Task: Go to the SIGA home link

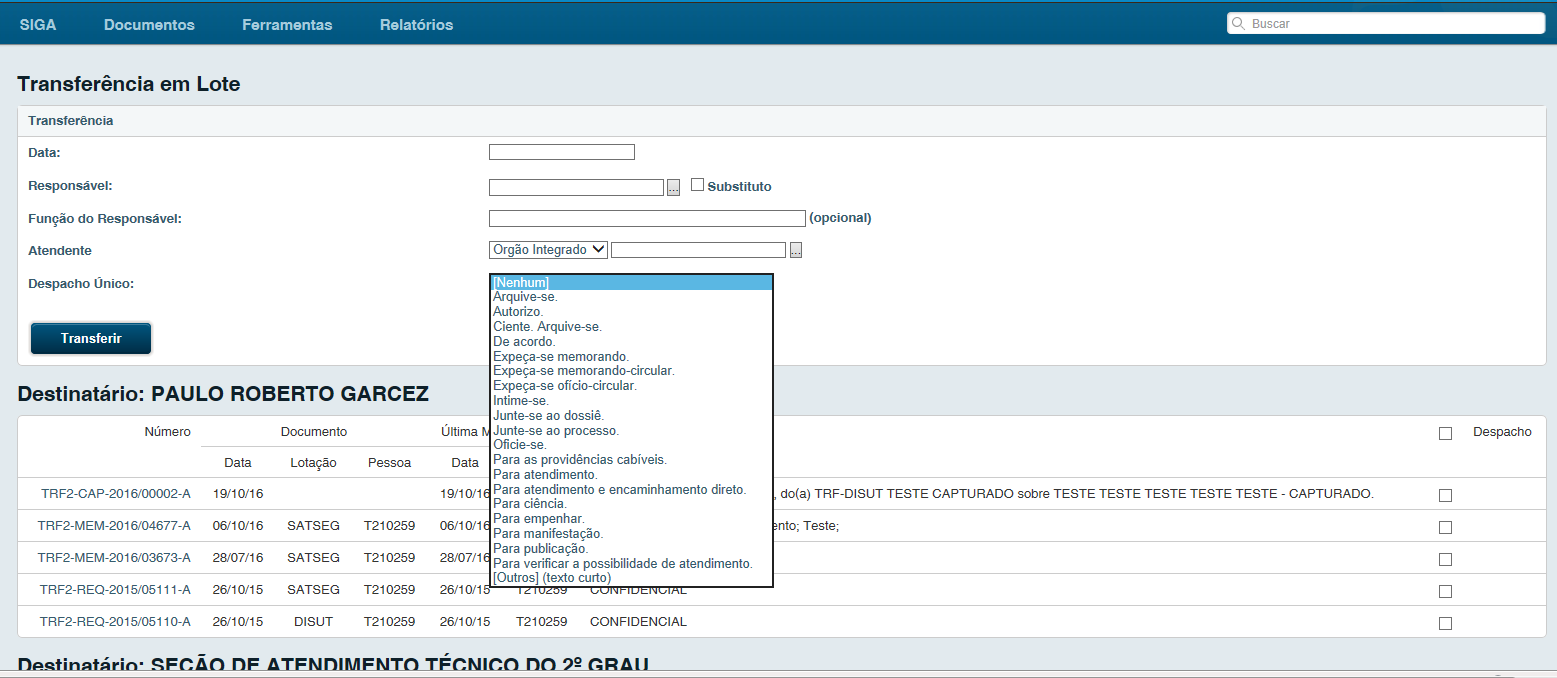Action: (38, 25)
